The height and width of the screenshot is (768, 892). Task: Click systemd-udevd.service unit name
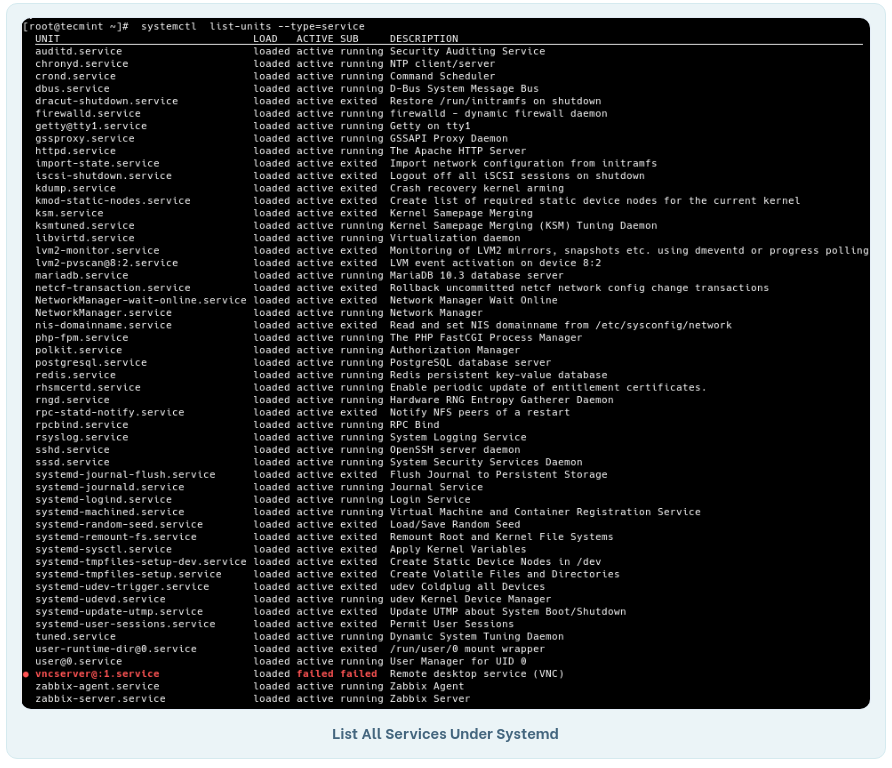coord(100,600)
